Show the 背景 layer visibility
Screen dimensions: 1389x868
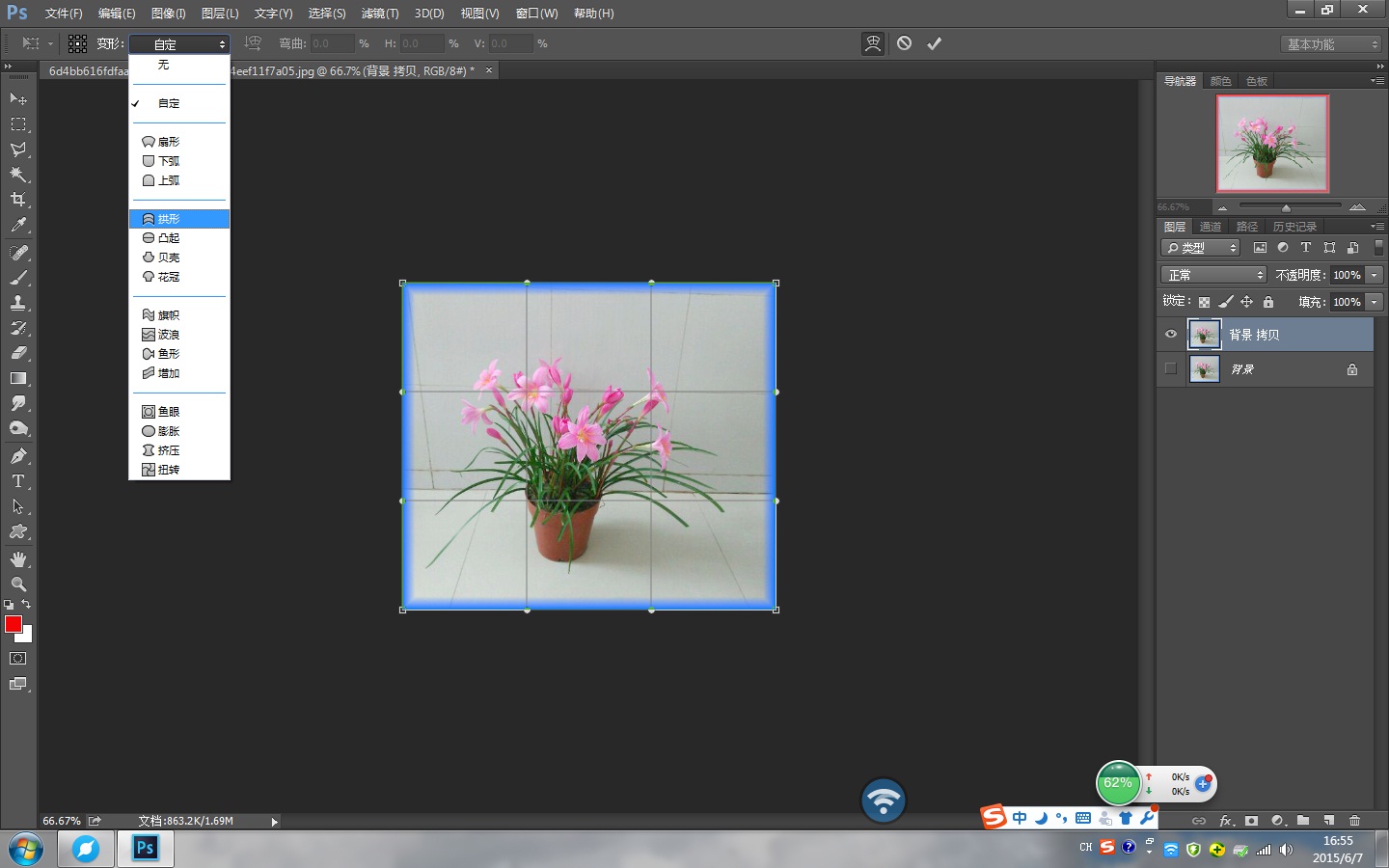tap(1171, 368)
